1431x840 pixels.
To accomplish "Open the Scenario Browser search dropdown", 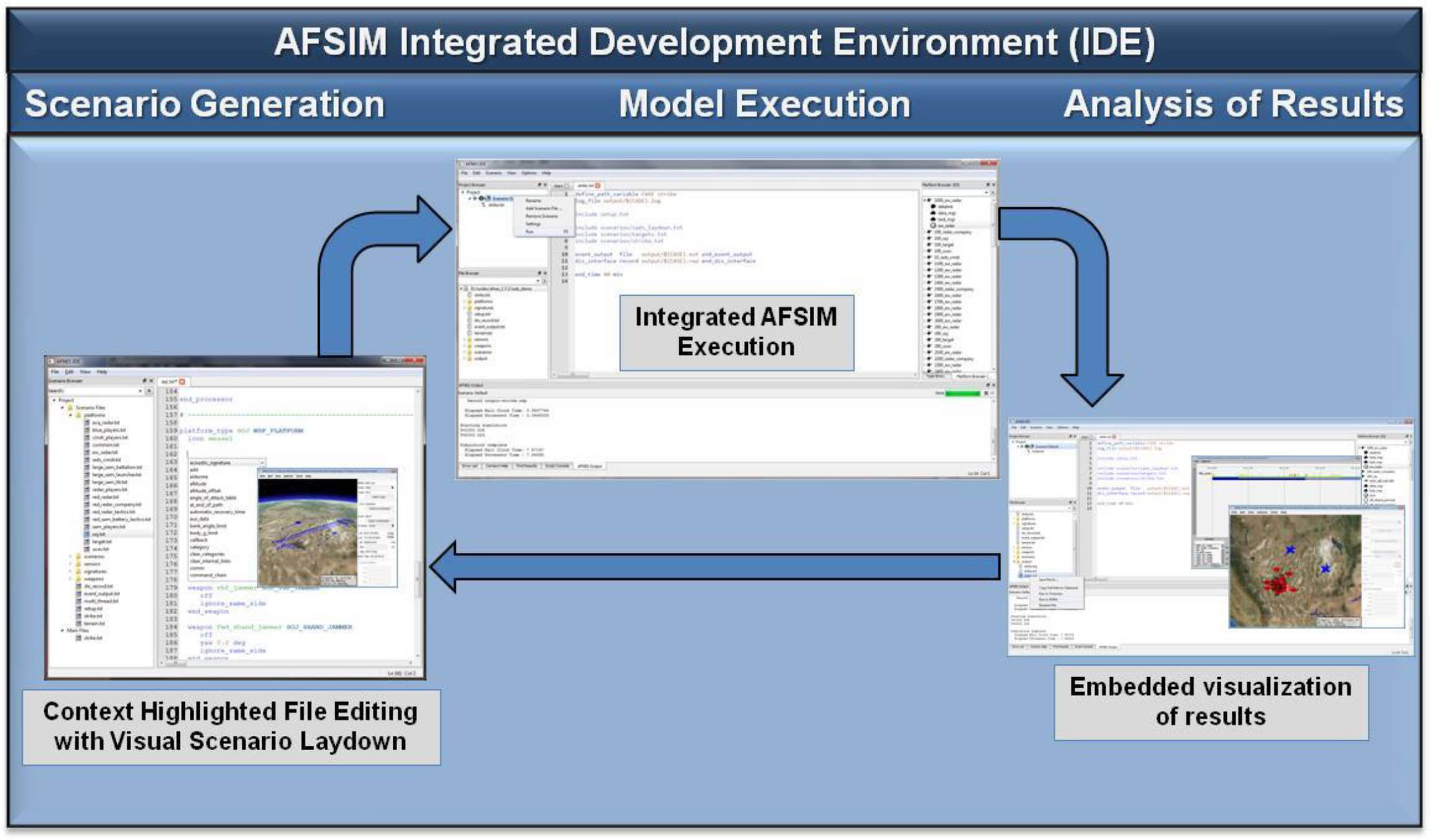I will [140, 391].
